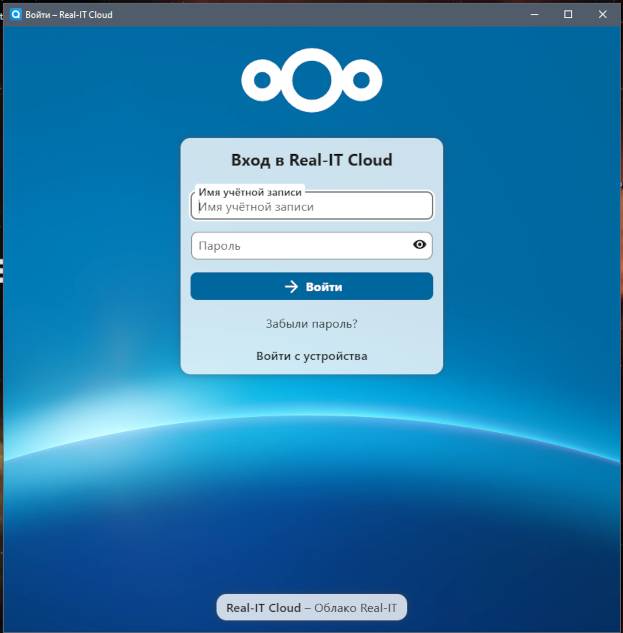Open the Real-IT Cloud footer link
The width and height of the screenshot is (623, 633).
click(264, 608)
